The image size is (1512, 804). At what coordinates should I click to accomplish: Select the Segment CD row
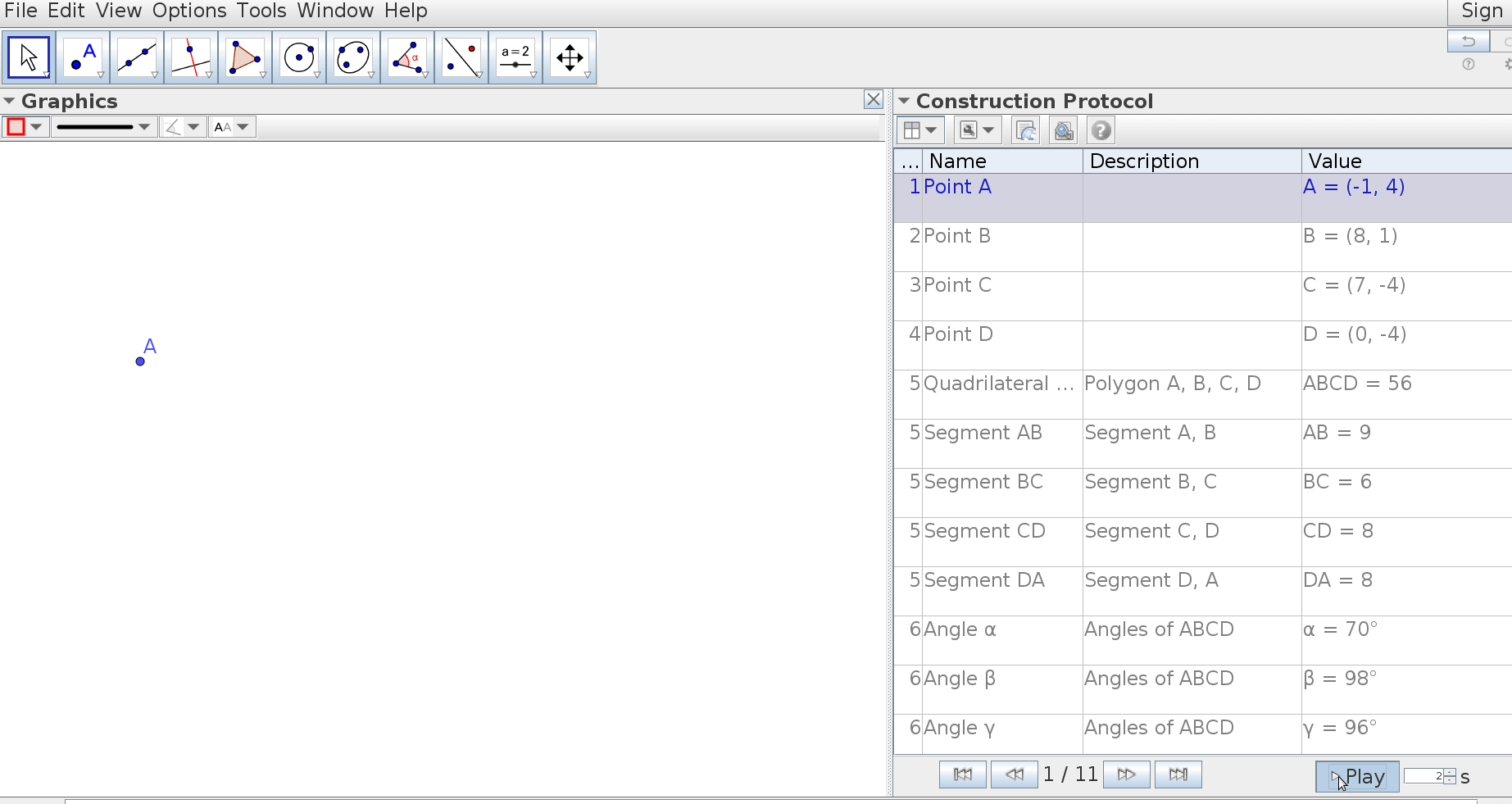[1203, 542]
